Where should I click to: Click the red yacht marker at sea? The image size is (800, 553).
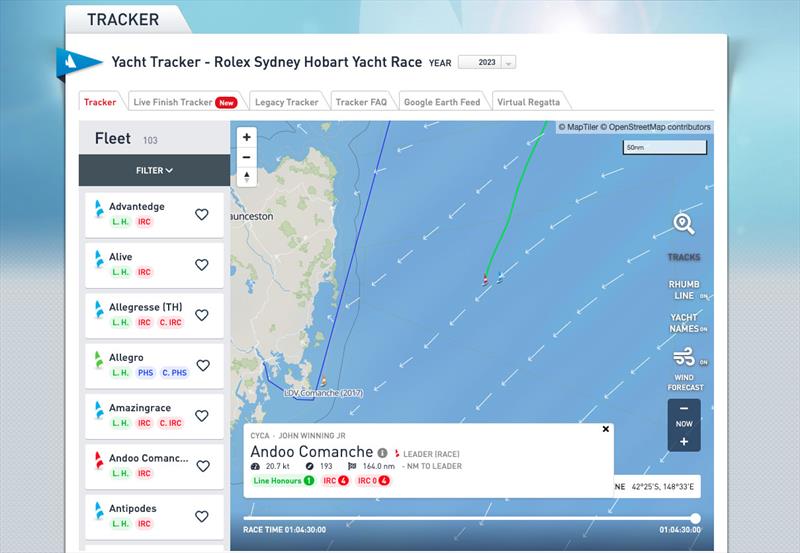(x=485, y=280)
